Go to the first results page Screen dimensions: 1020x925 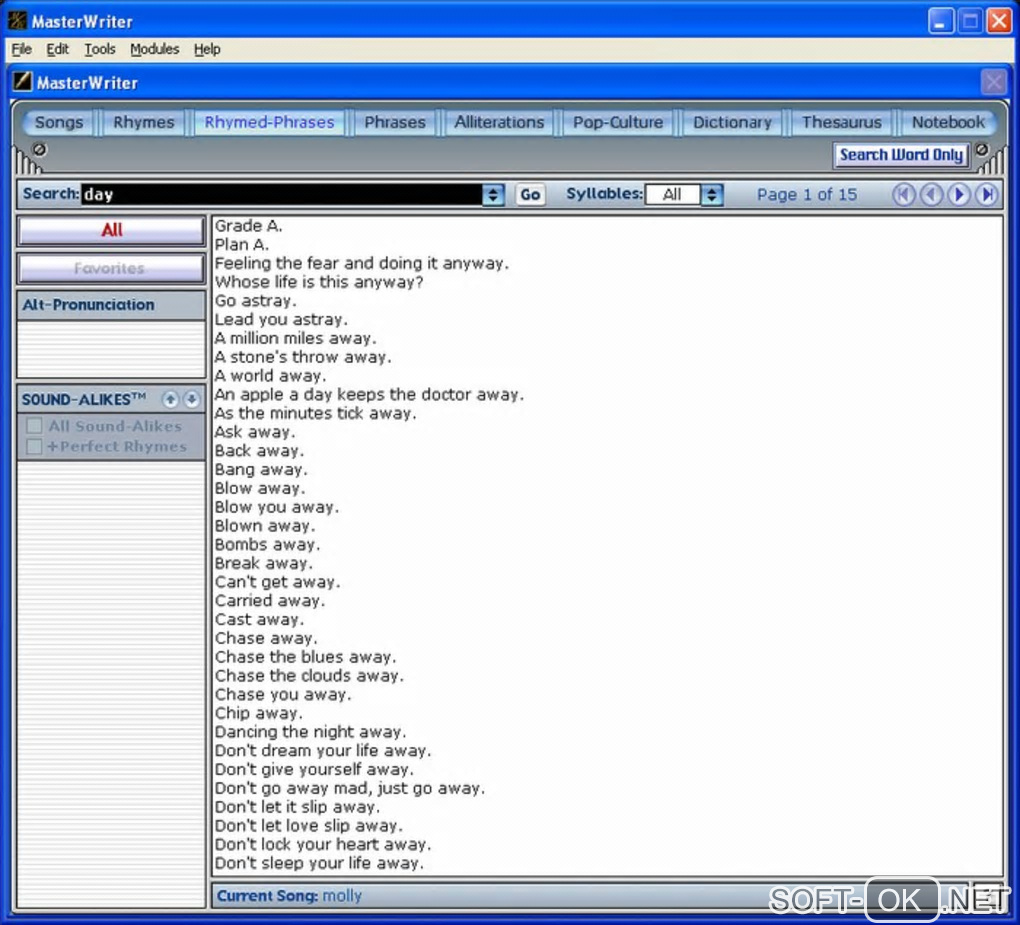[x=903, y=194]
